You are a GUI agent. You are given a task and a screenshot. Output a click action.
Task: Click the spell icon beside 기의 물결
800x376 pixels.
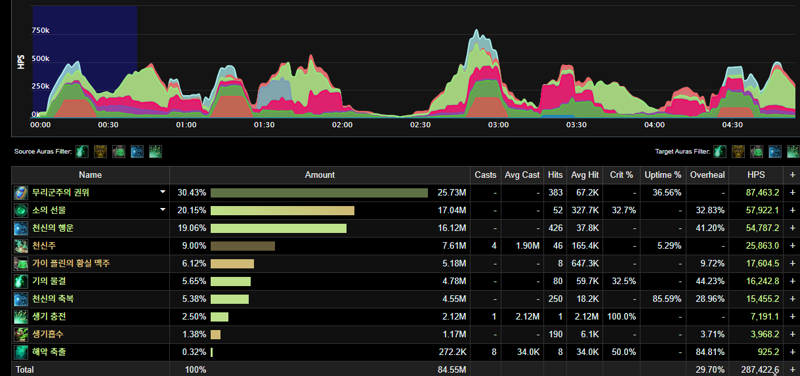(21, 281)
